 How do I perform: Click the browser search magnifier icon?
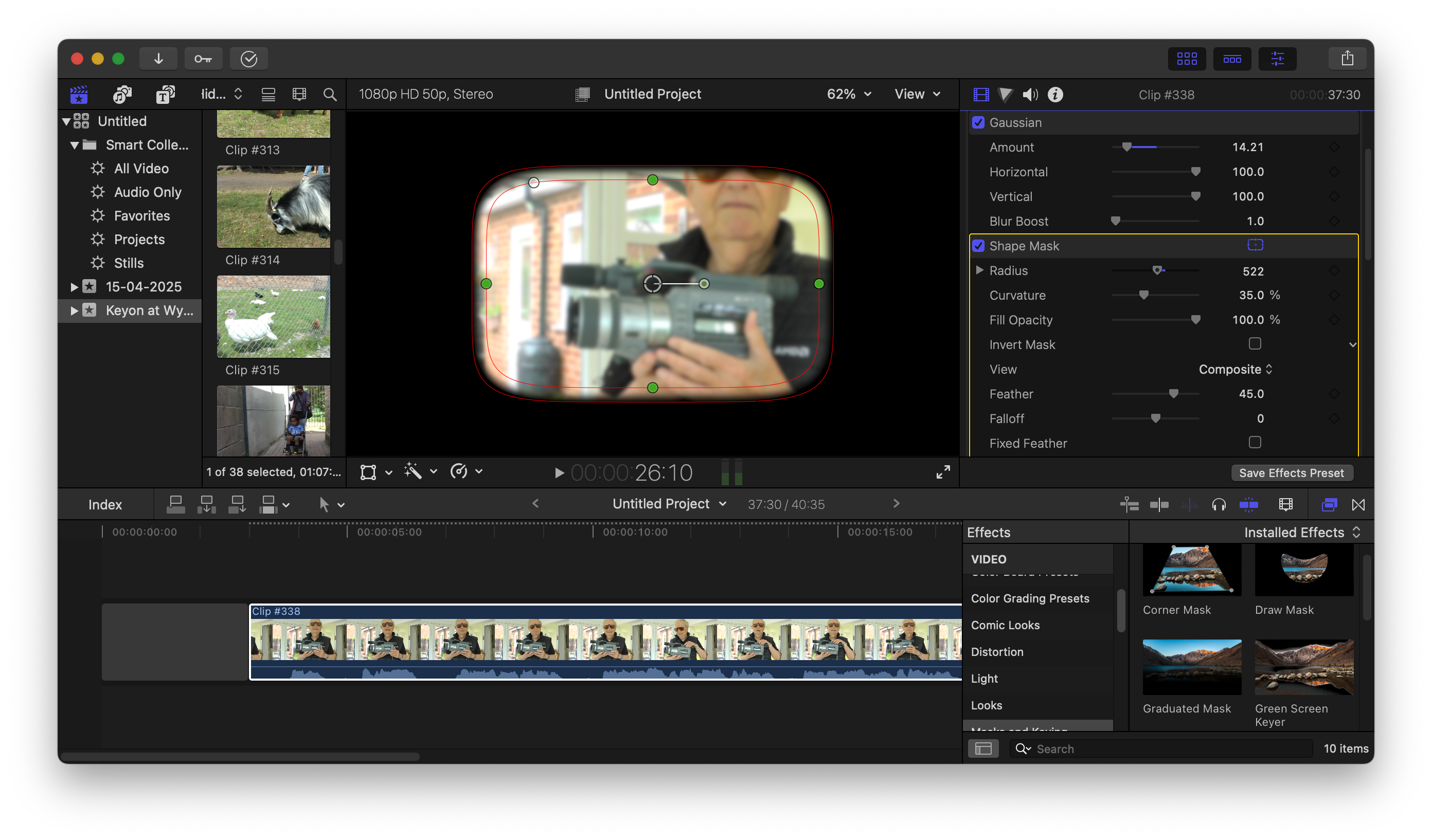(x=330, y=94)
